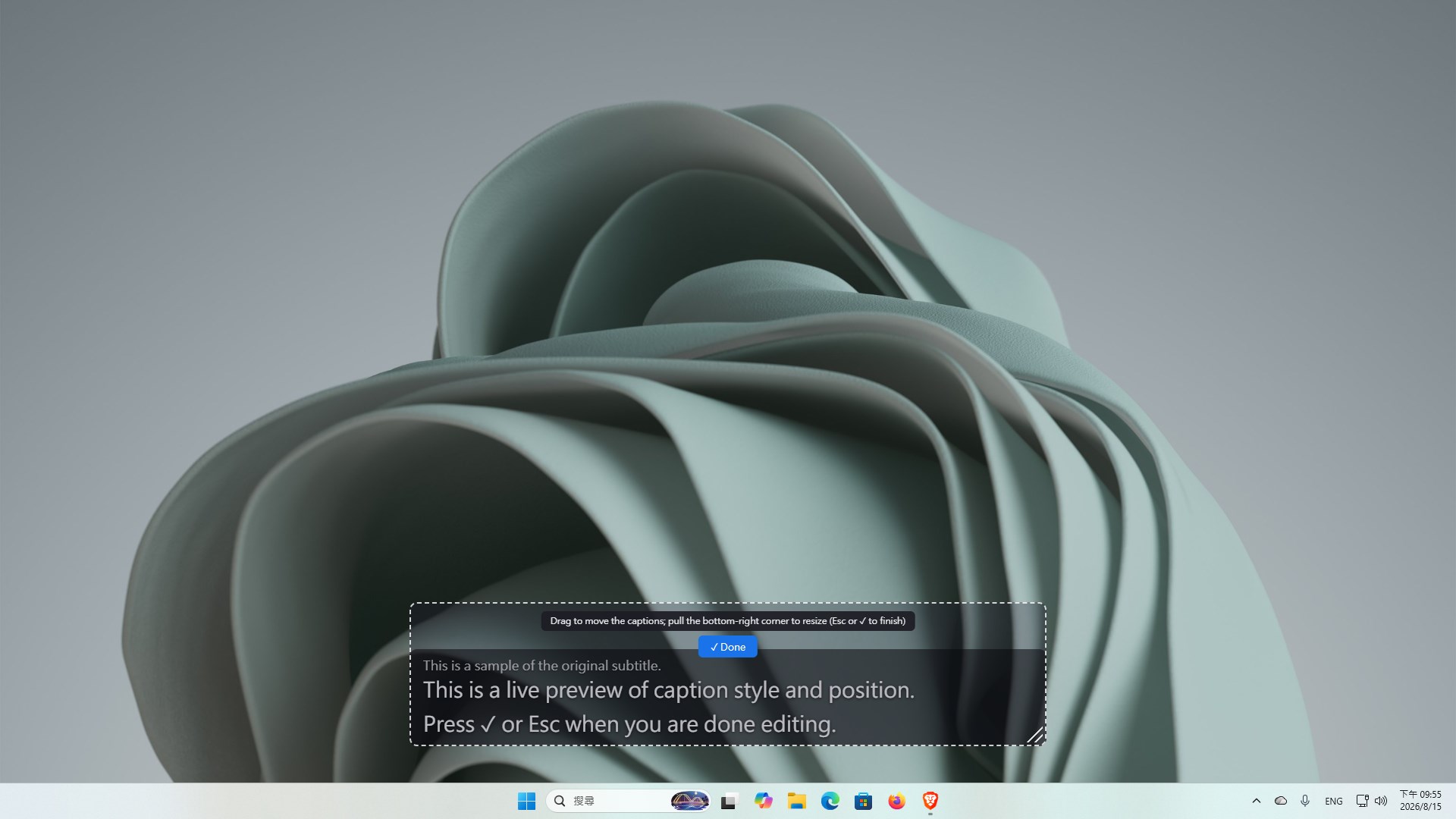Open the clock and date panel

[1420, 801]
